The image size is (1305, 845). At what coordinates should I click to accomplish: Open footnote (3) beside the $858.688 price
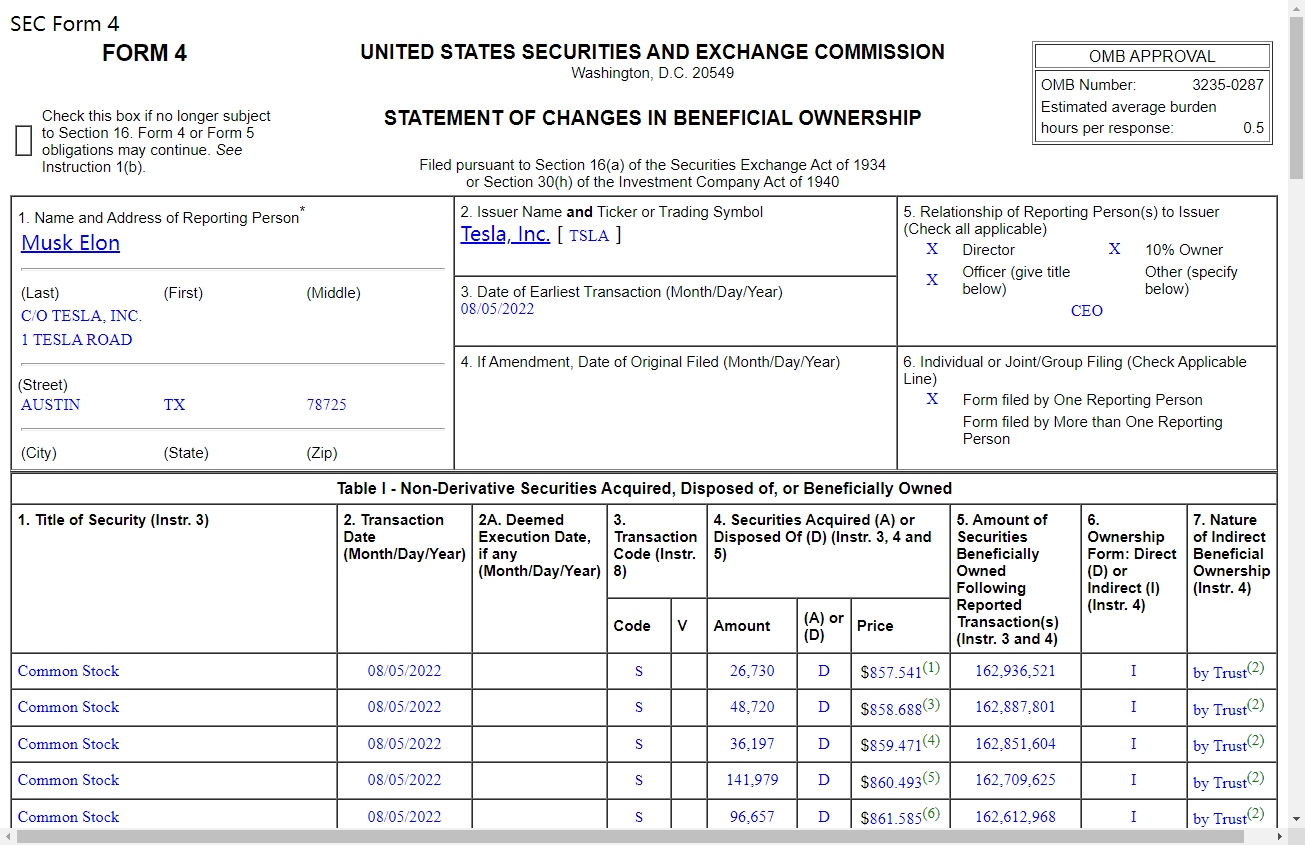(931, 704)
